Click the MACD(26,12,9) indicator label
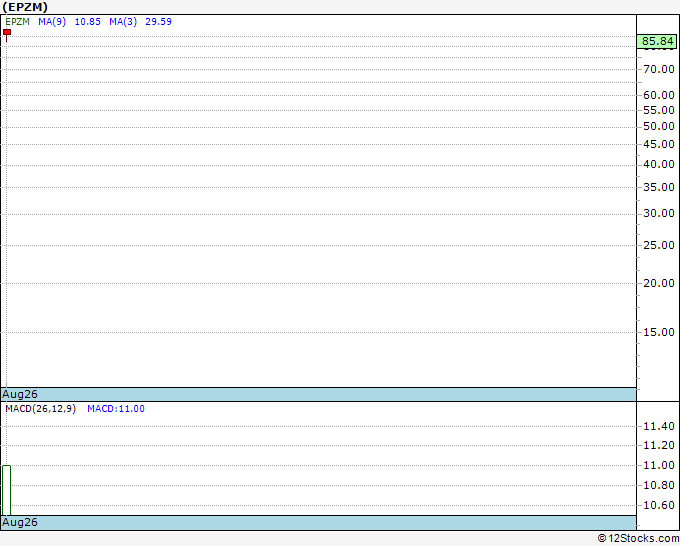Screen dimensions: 680x546 [x=41, y=409]
